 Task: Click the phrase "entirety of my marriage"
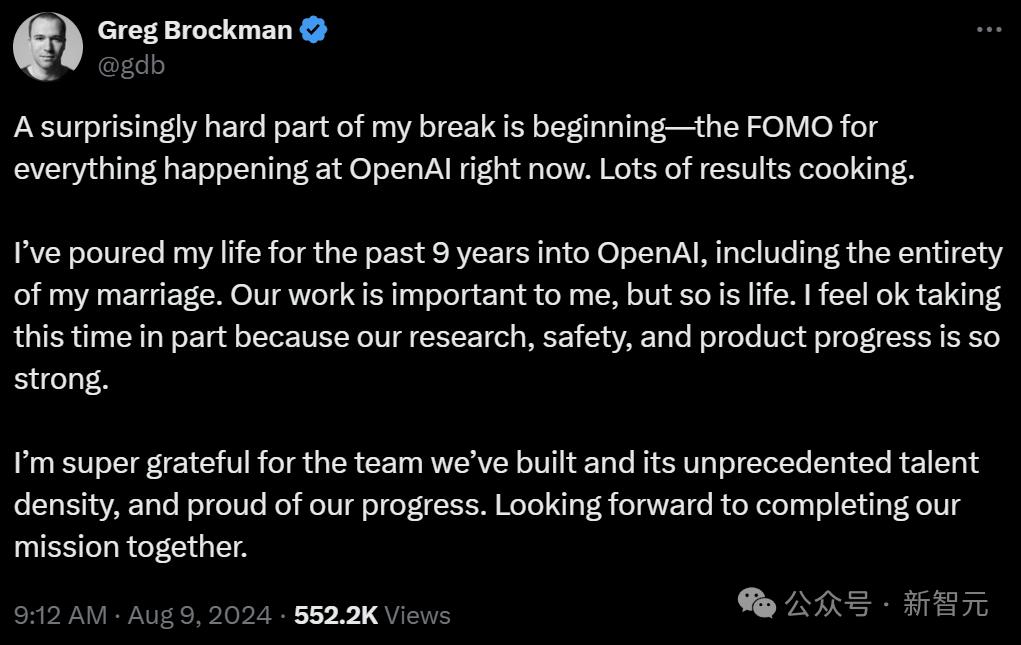(x=930, y=253)
